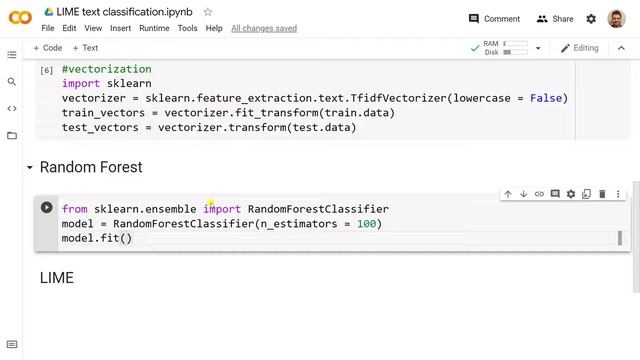Screen dimensions: 640x360
Task: Open the Help menu
Action: (214, 28)
